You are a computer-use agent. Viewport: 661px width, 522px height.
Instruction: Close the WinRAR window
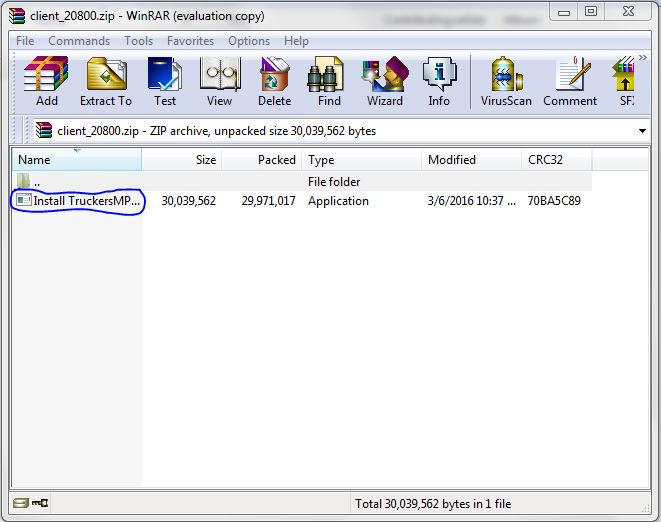pos(628,12)
